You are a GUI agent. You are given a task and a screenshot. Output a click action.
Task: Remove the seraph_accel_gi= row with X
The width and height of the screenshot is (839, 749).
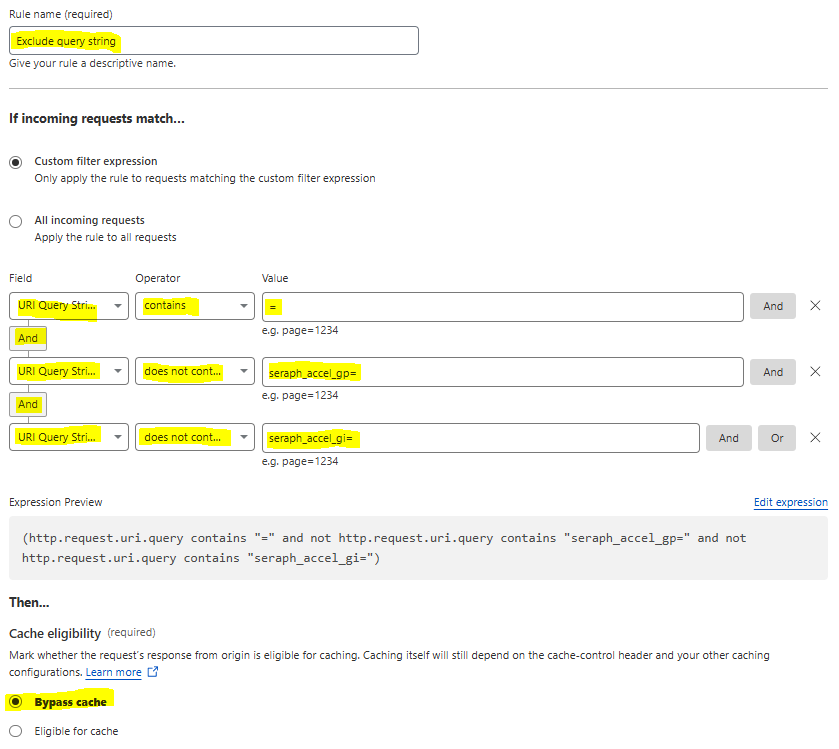tap(815, 438)
